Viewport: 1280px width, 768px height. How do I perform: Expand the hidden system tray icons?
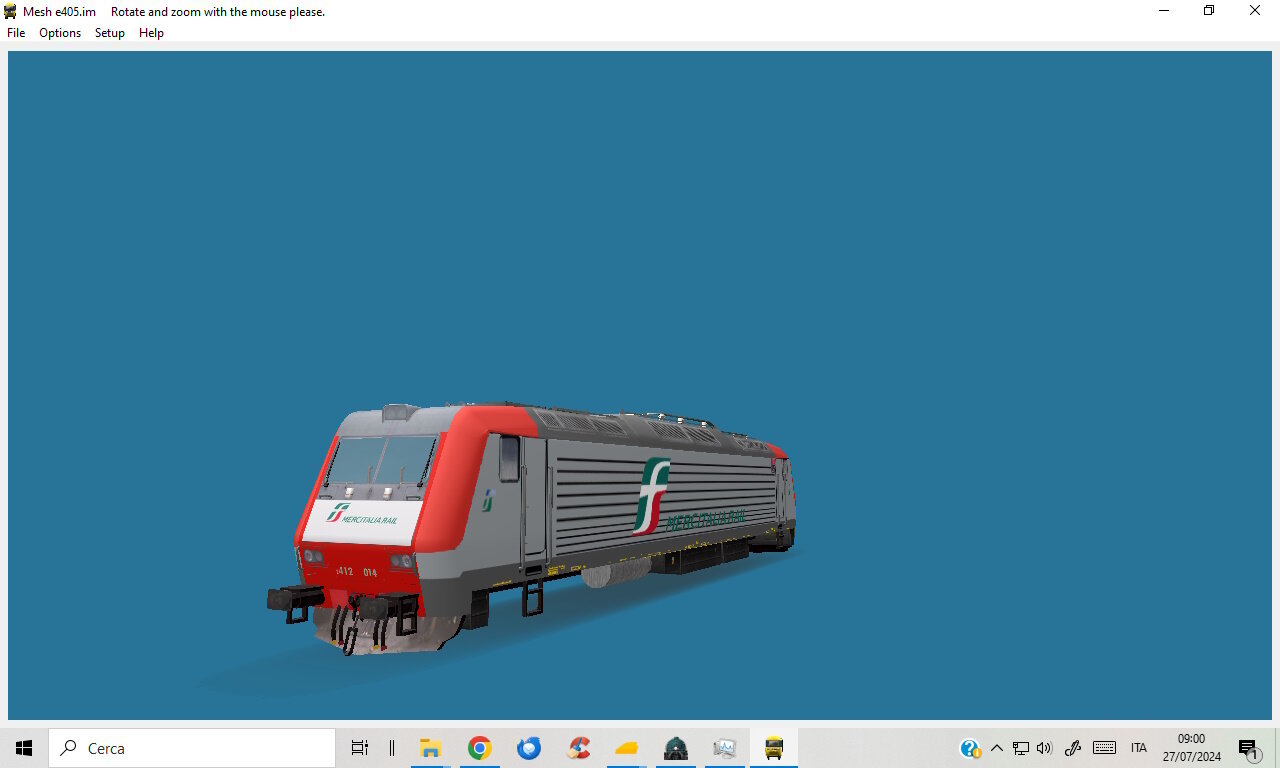(996, 748)
